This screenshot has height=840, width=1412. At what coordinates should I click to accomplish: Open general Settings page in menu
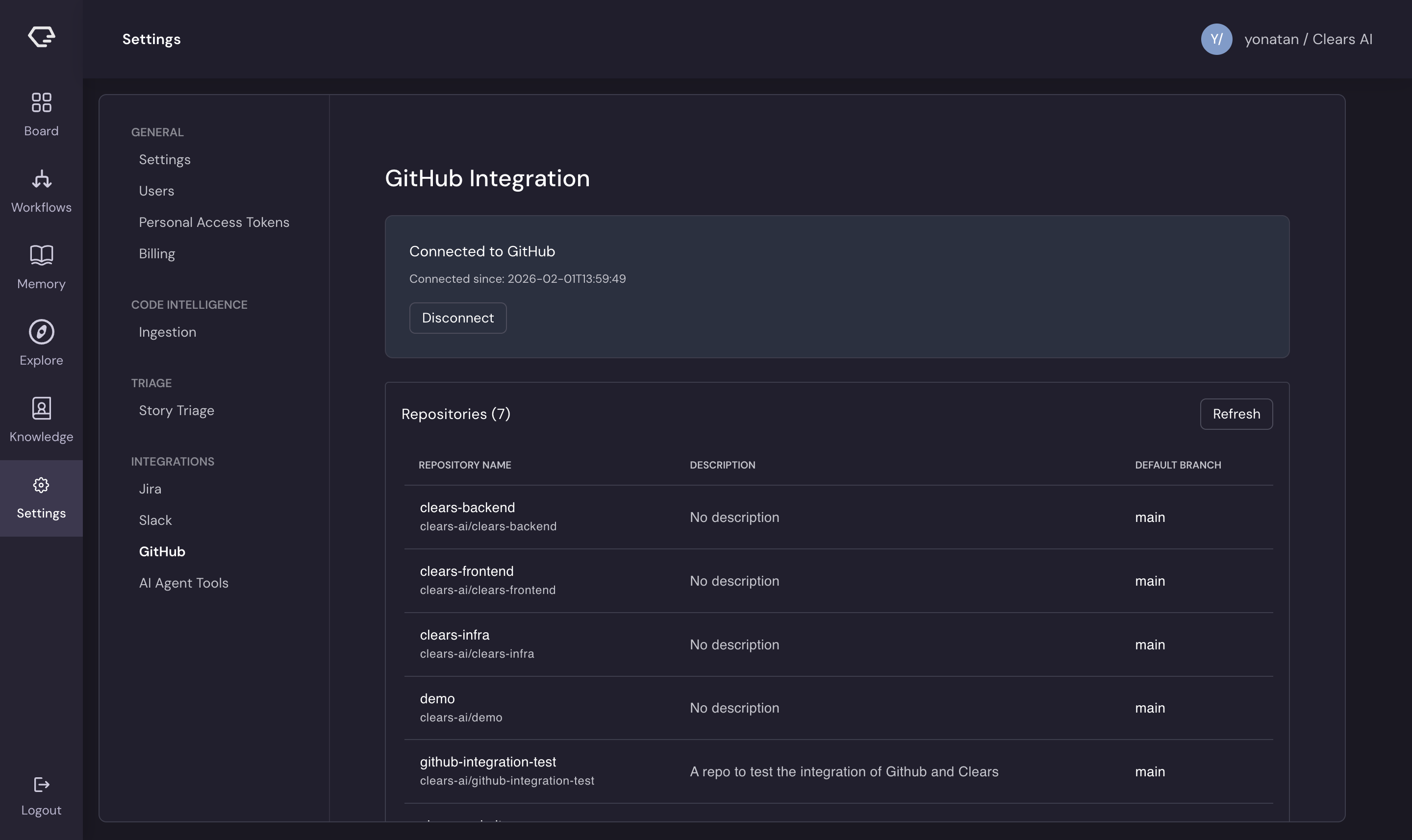pyautogui.click(x=165, y=160)
